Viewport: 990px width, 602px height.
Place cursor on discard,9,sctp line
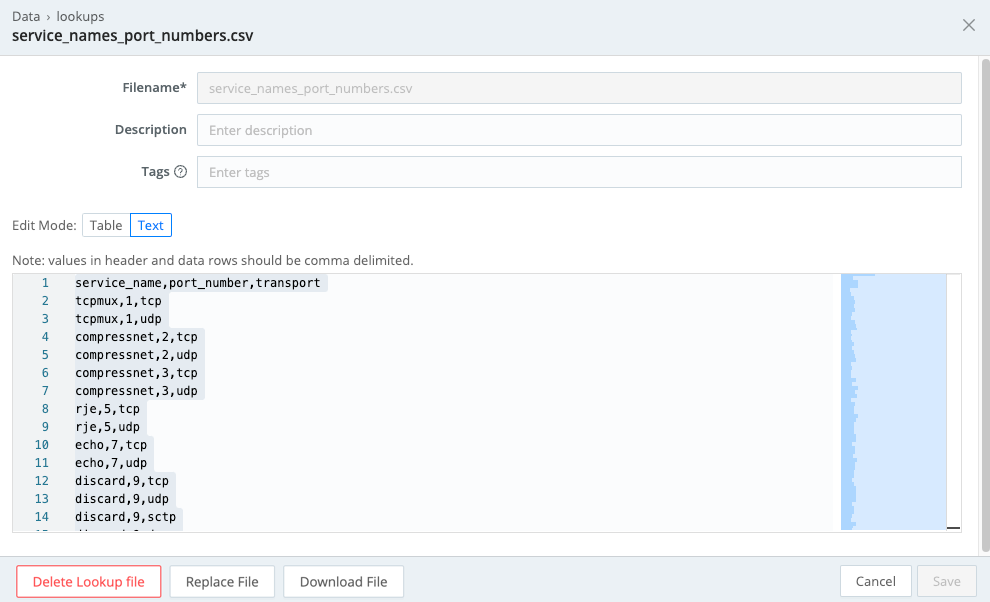128,517
